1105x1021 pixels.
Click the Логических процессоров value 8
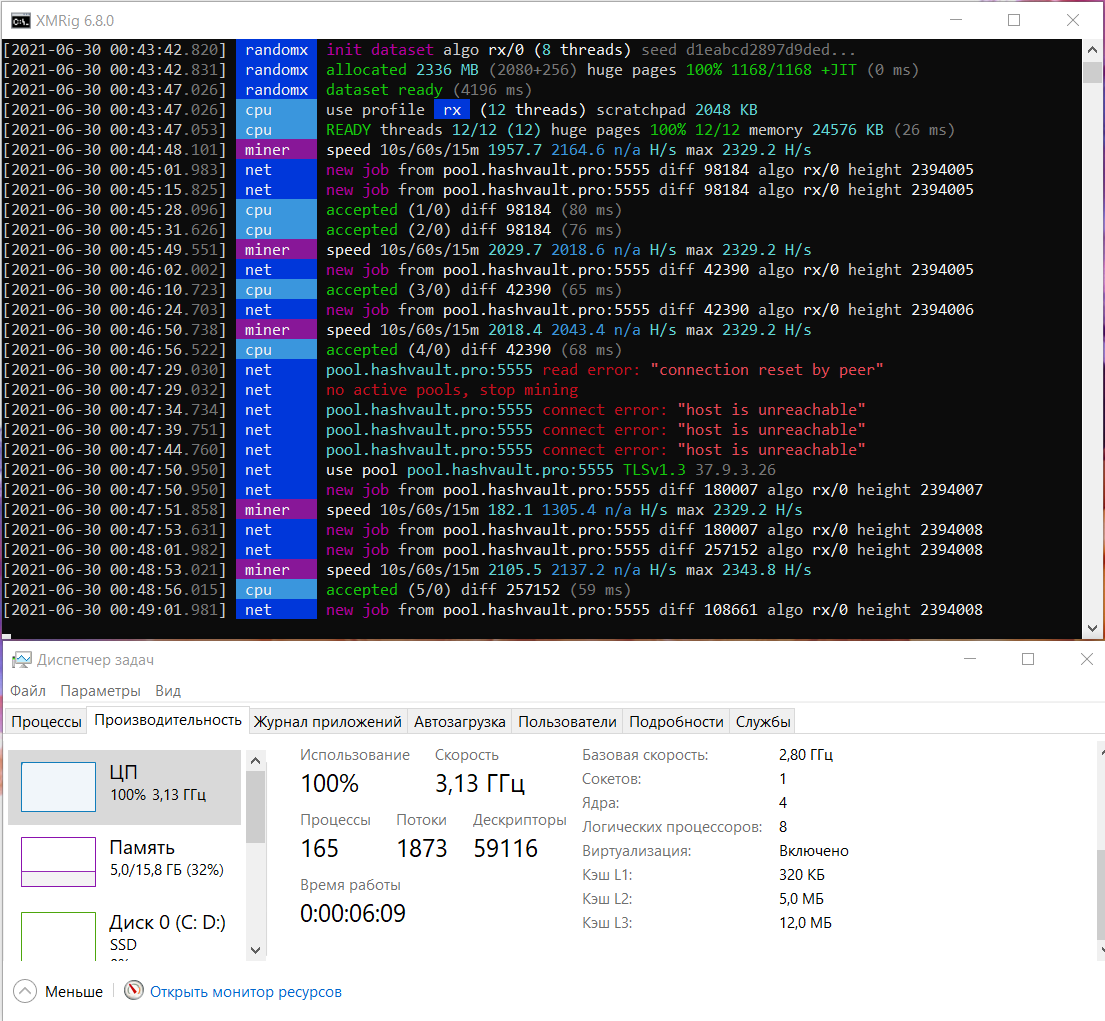point(783,827)
